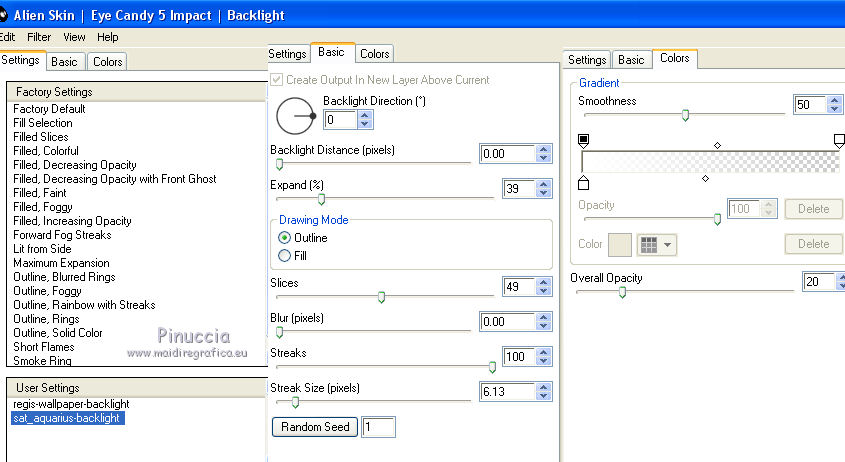Switch to the Colors tab in left panel
The width and height of the screenshot is (845, 462).
pos(108,62)
